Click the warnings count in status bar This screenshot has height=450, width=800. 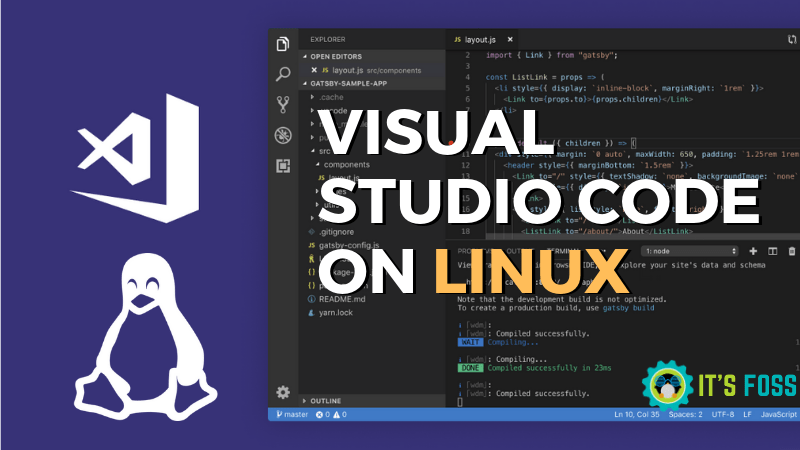[340, 414]
